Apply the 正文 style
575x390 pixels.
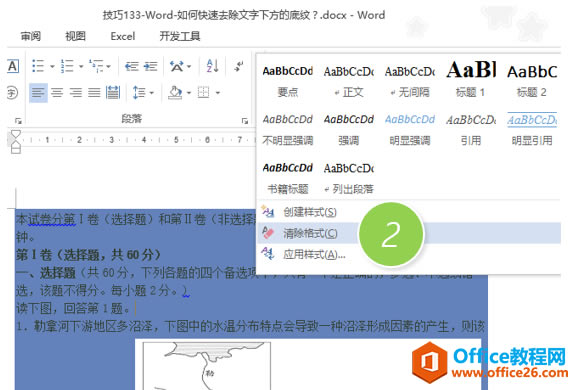point(349,81)
